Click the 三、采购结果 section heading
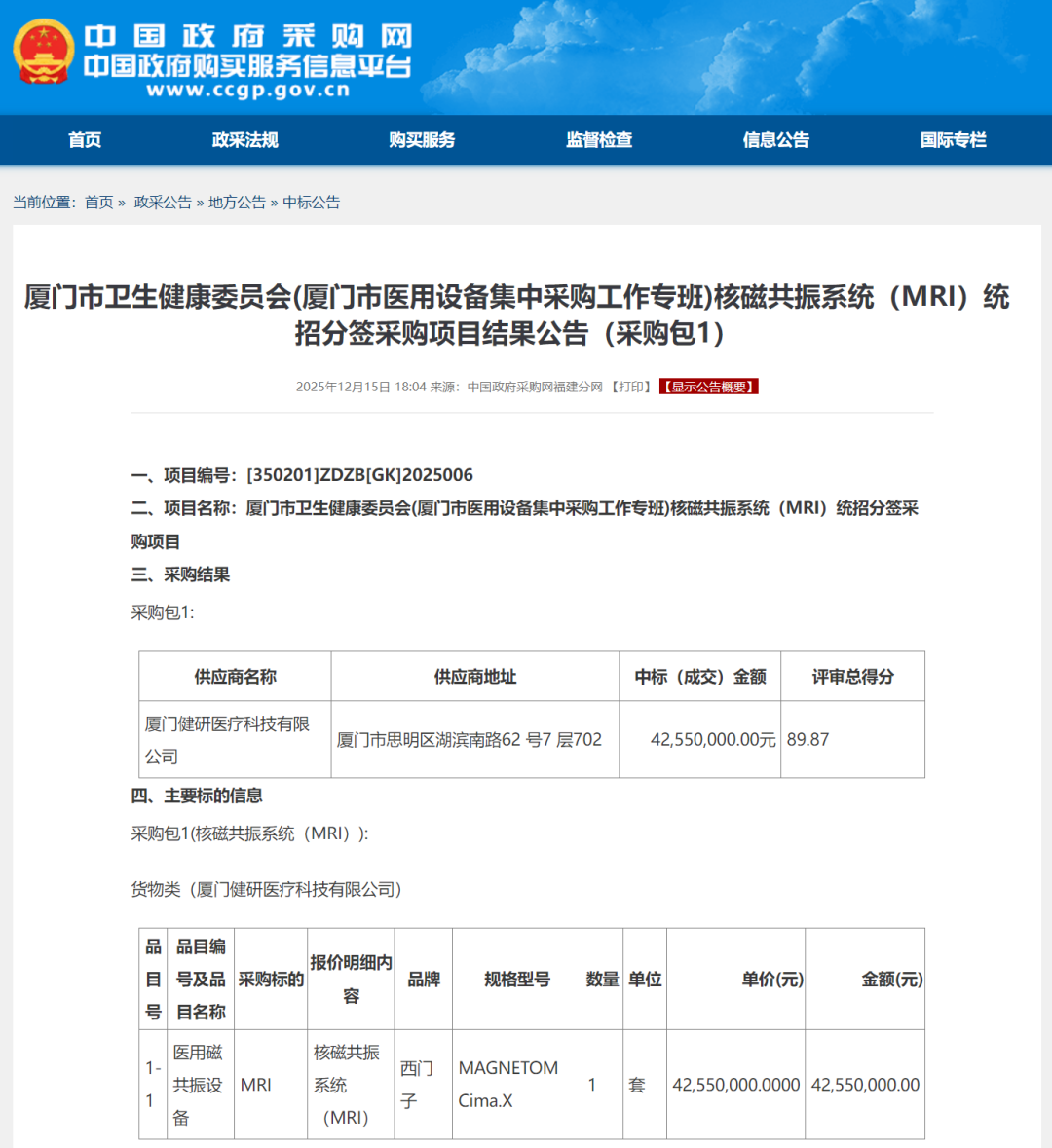1052x1148 pixels. pos(180,574)
